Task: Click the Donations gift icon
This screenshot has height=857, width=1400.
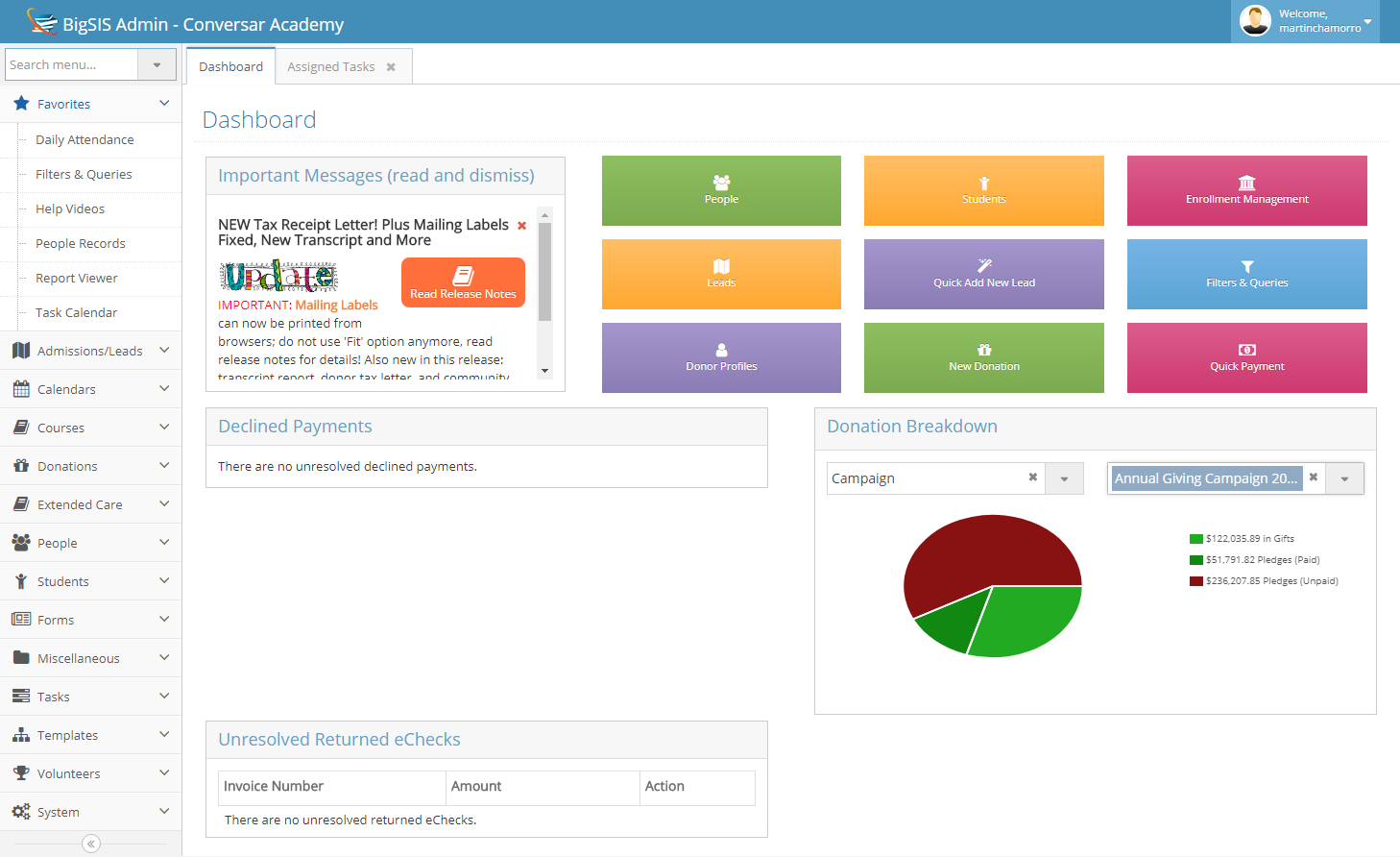Action: [x=21, y=466]
